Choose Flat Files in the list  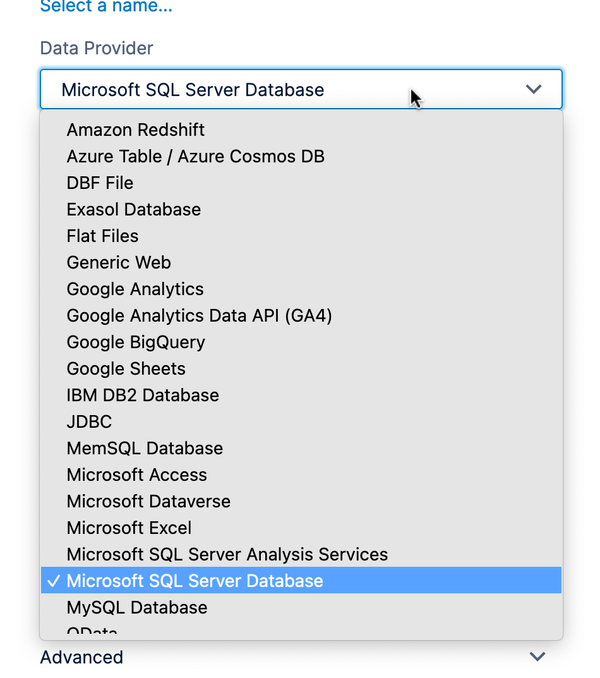[x=301, y=236]
